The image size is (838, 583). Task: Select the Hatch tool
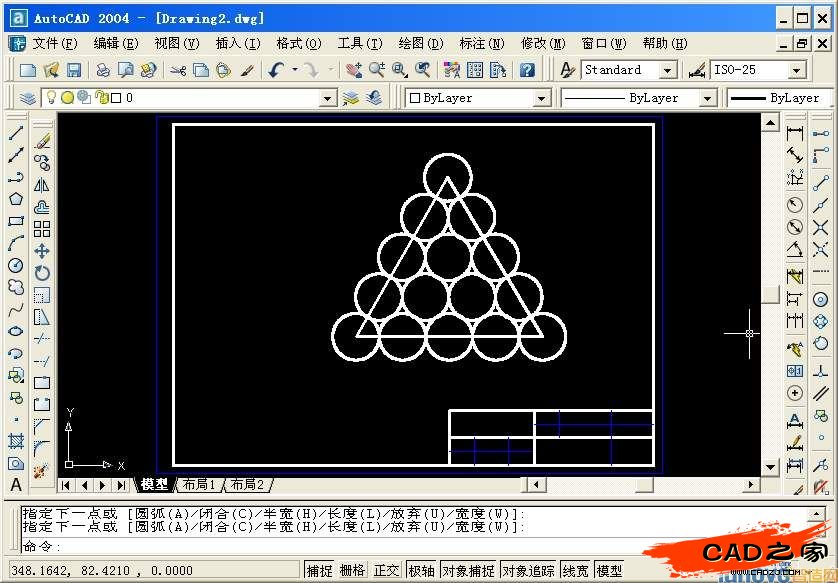click(x=15, y=441)
